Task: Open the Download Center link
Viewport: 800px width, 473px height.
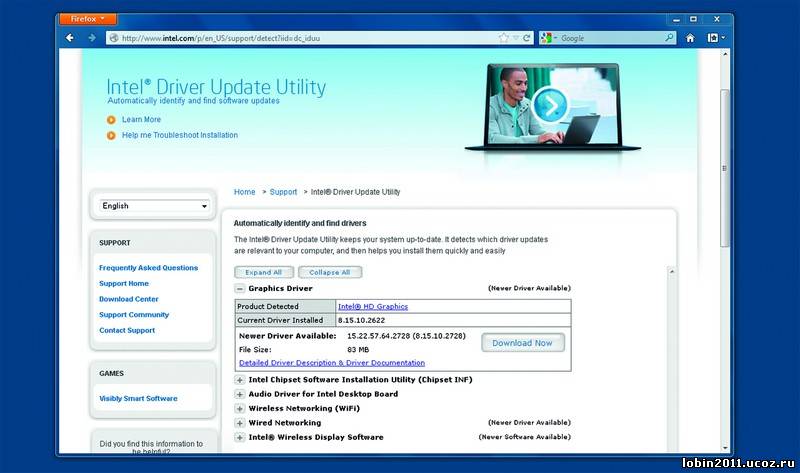Action: pyautogui.click(x=129, y=299)
